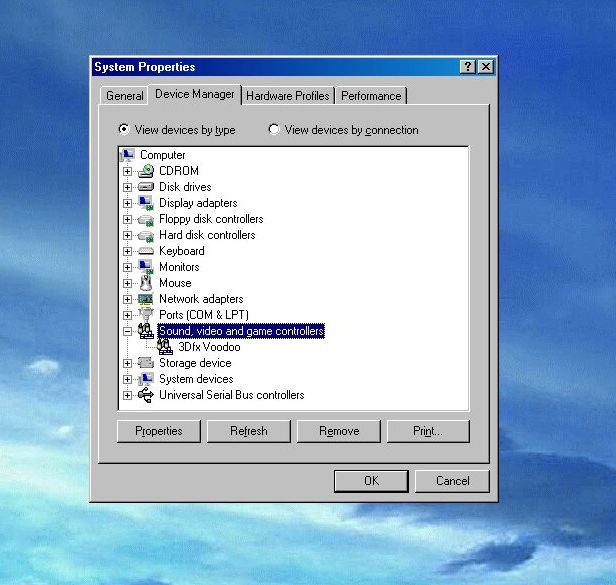
Task: Click the title bar help question mark
Action: [x=468, y=67]
